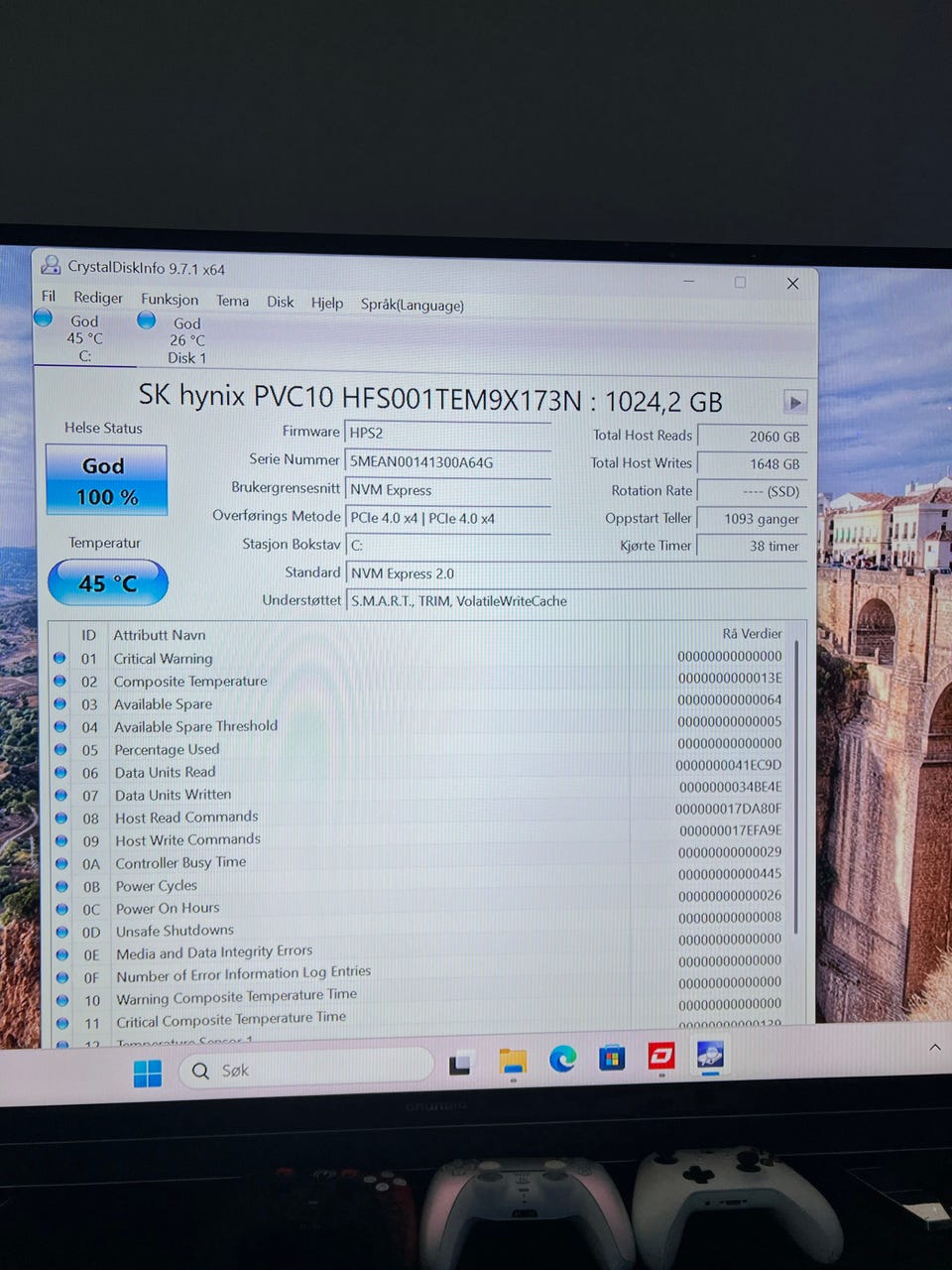Image resolution: width=952 pixels, height=1270 pixels.
Task: Open the red app icon on taskbar
Action: pyautogui.click(x=661, y=1057)
